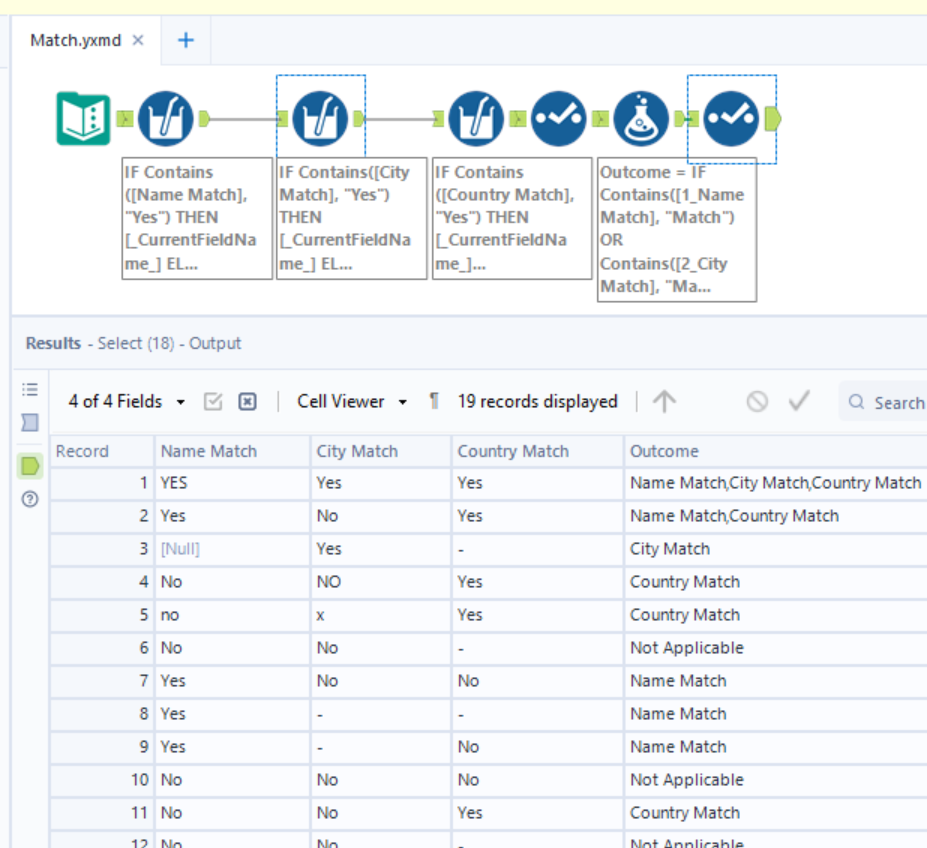Viewport: 927px width, 848px height.
Task: Open the help question mark icon
Action: 30,499
